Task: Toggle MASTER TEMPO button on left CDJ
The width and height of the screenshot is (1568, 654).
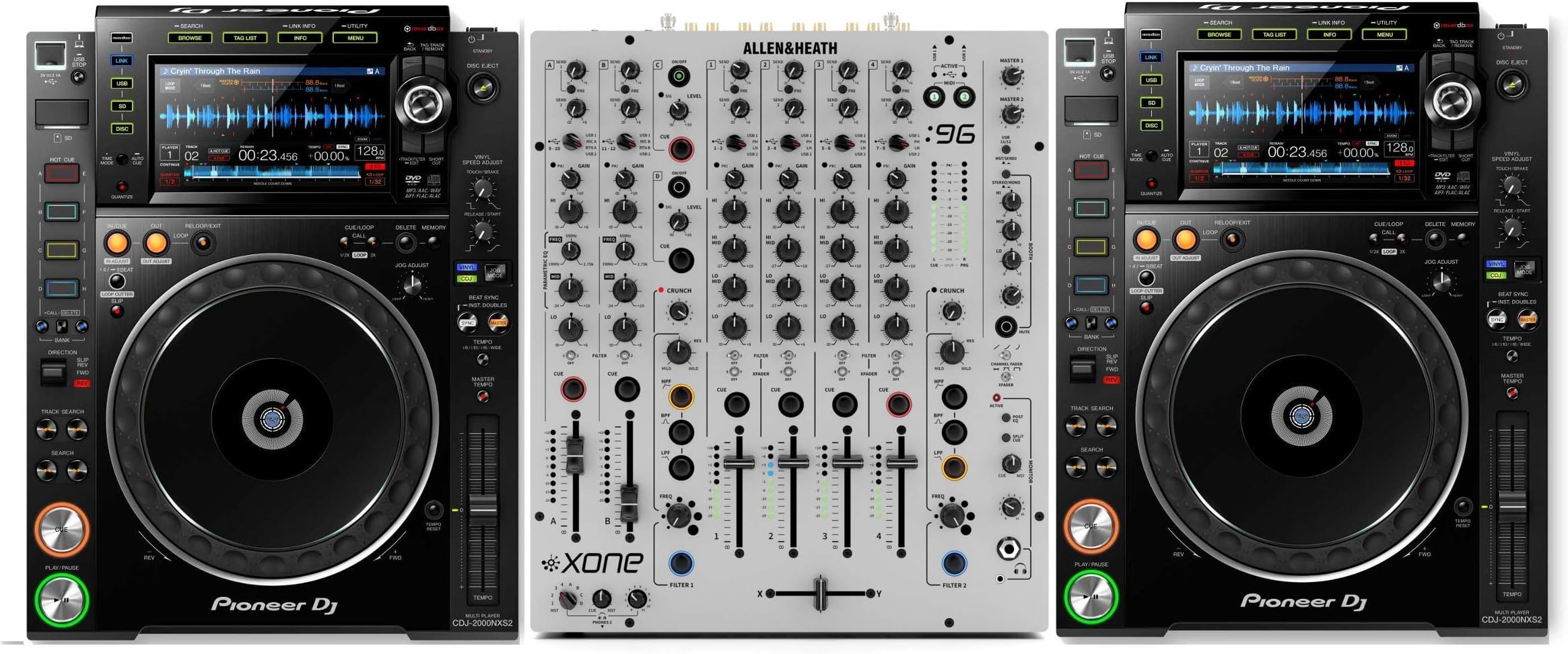Action: coord(483,397)
